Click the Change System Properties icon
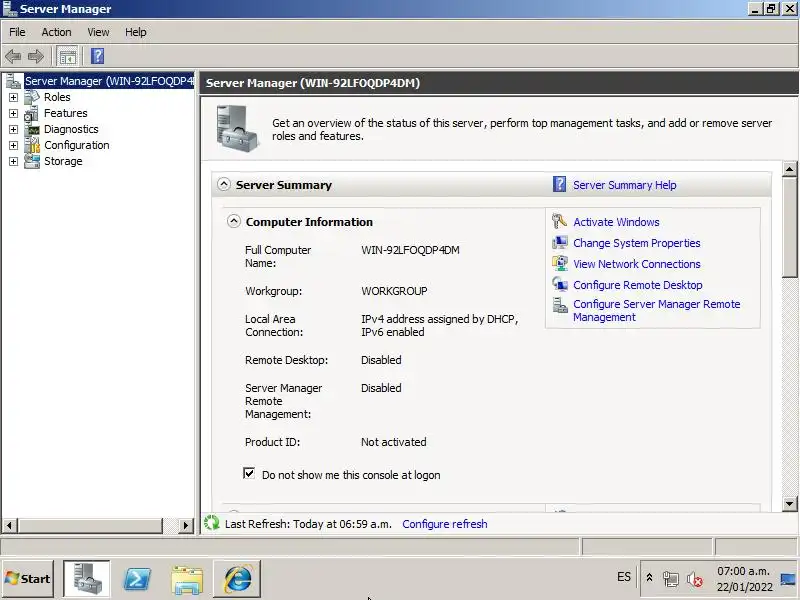Screen dimensions: 800x600 point(560,242)
